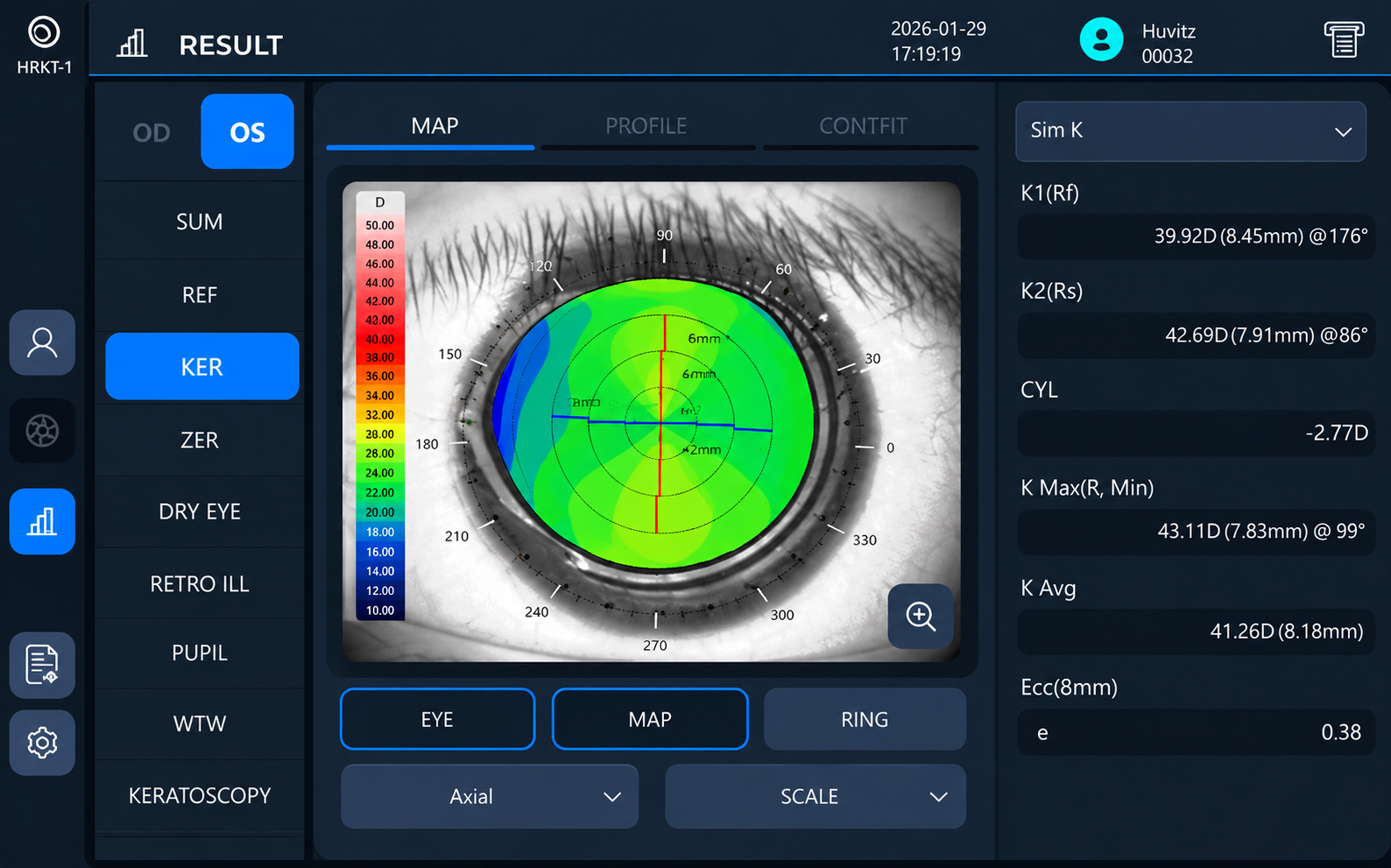1391x868 pixels.
Task: Click the CYL value -2.77D
Action: click(1196, 433)
